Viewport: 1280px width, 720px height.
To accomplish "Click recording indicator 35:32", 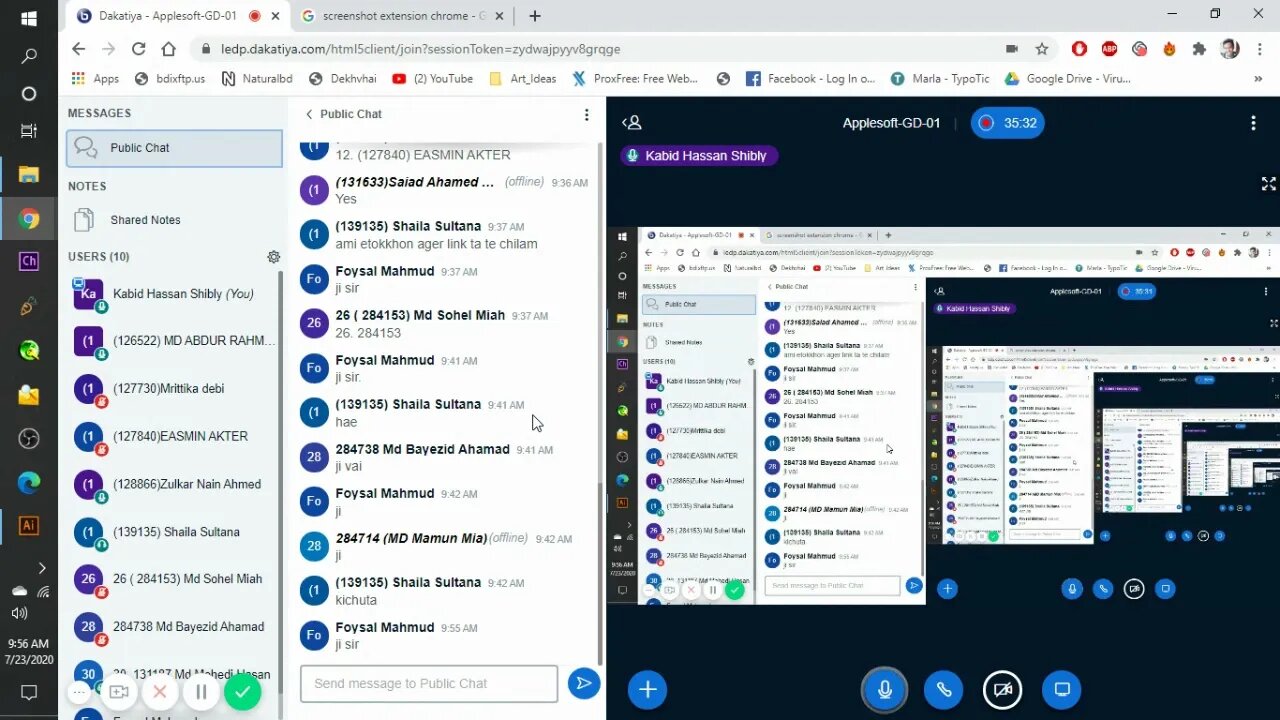I will point(1007,123).
